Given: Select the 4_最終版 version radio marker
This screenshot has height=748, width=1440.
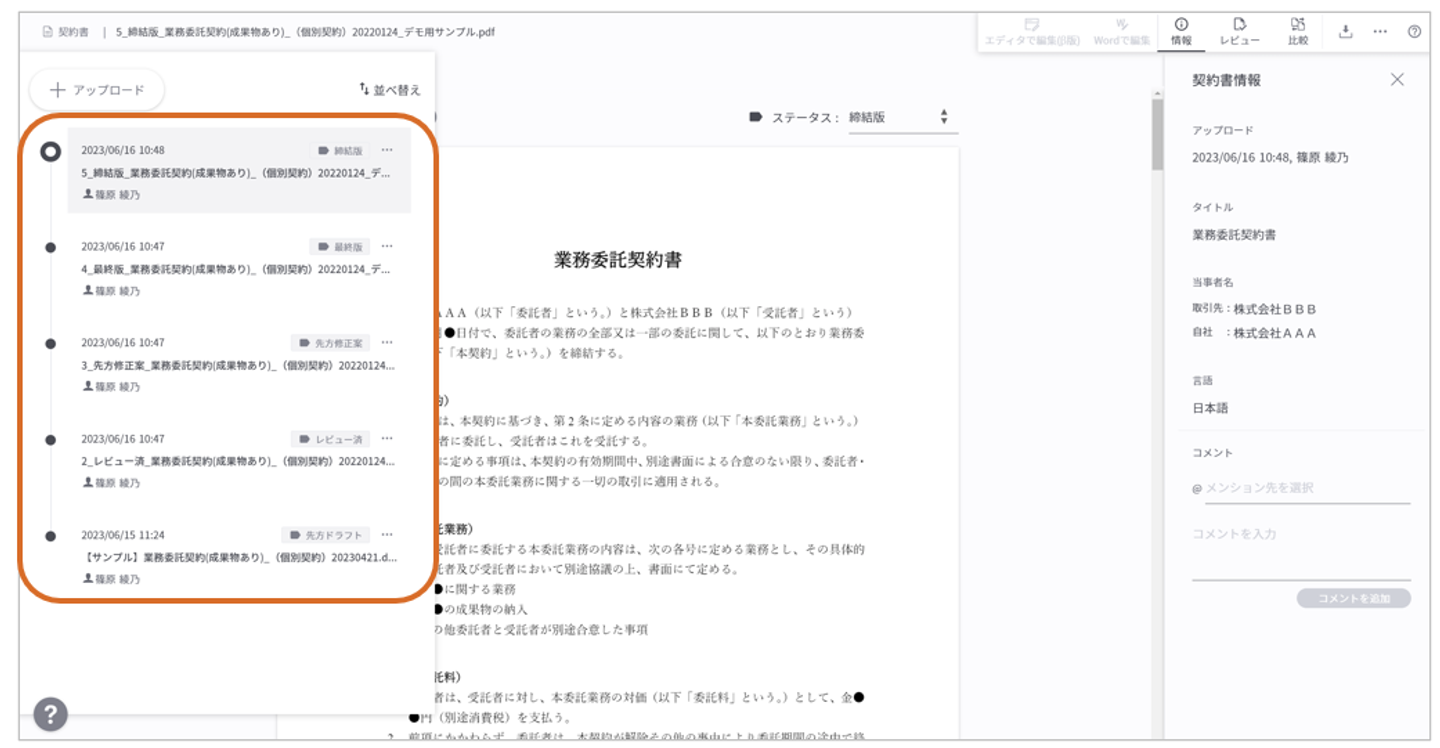Looking at the screenshot, I should pos(51,247).
